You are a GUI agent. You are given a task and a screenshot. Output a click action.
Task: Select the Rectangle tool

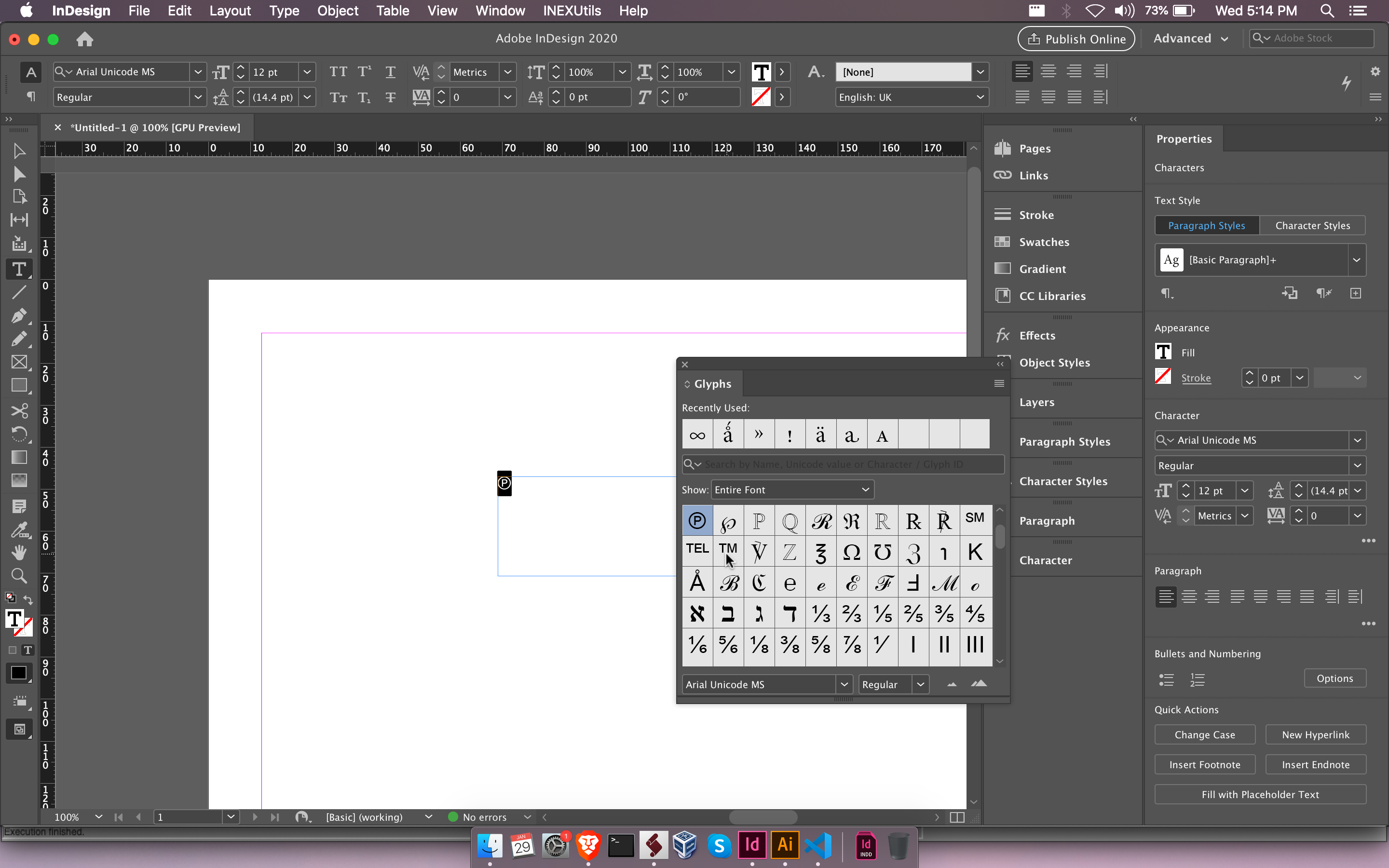pyautogui.click(x=19, y=385)
